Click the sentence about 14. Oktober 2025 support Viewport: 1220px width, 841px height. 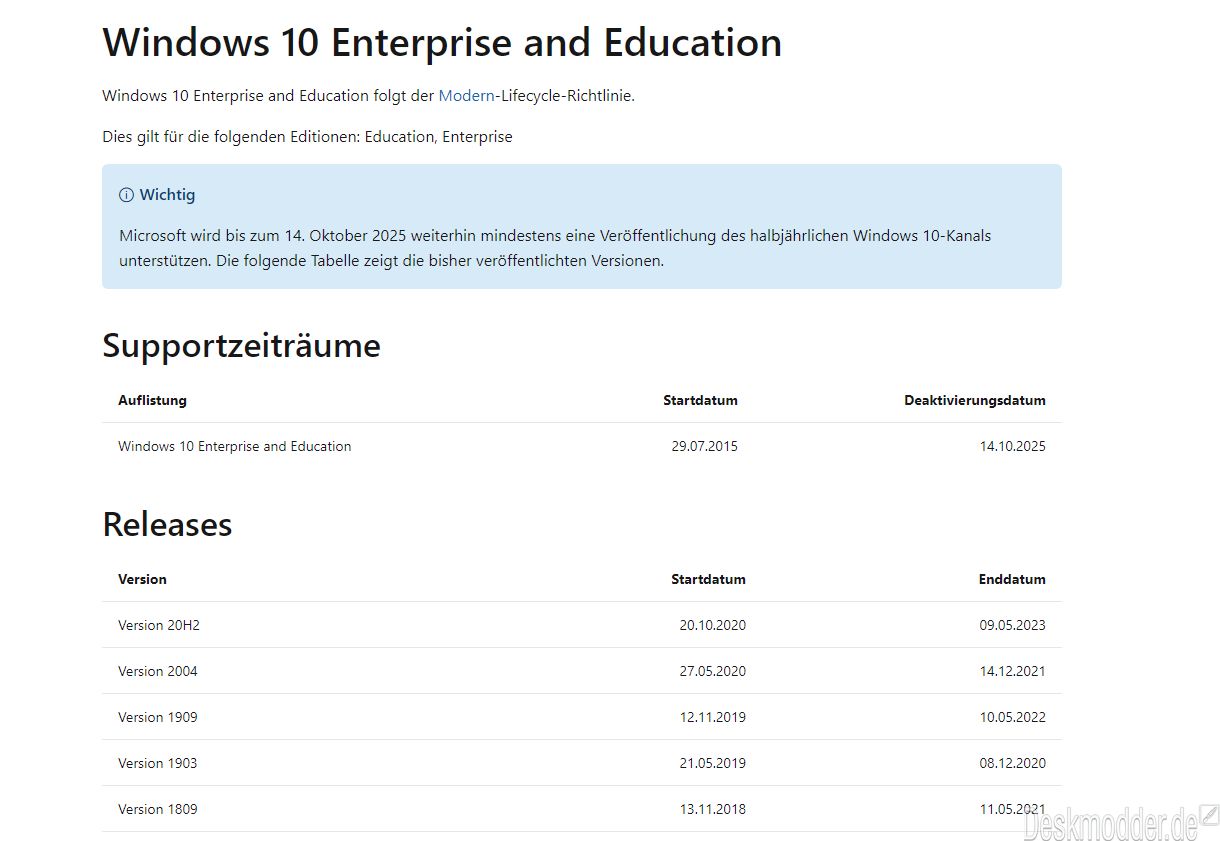point(555,248)
